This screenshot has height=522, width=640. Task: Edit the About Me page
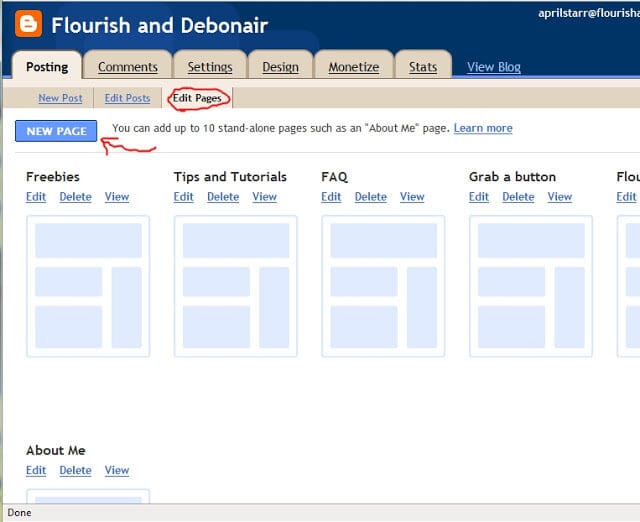tap(36, 470)
